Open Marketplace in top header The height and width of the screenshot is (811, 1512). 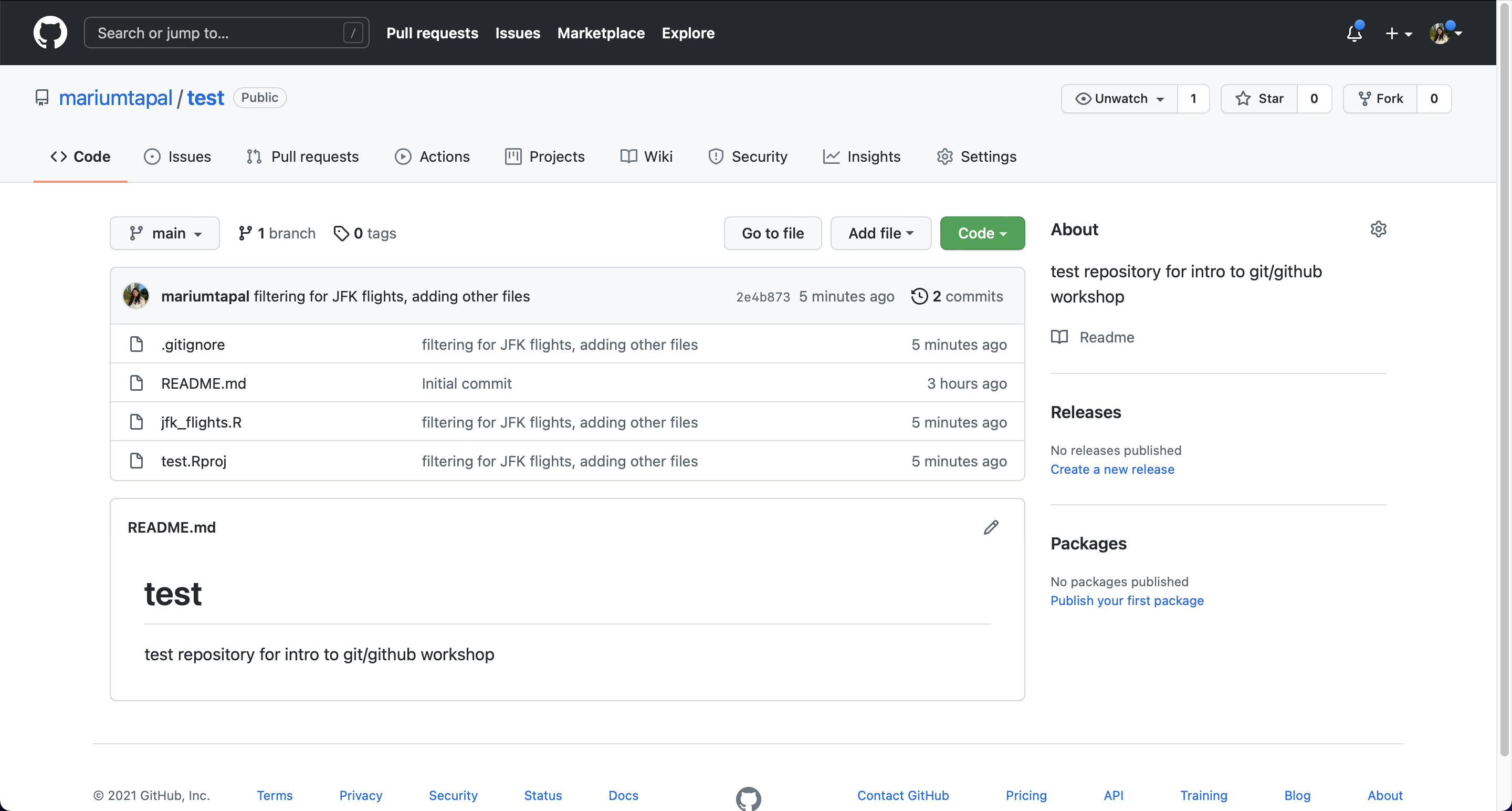pos(601,33)
